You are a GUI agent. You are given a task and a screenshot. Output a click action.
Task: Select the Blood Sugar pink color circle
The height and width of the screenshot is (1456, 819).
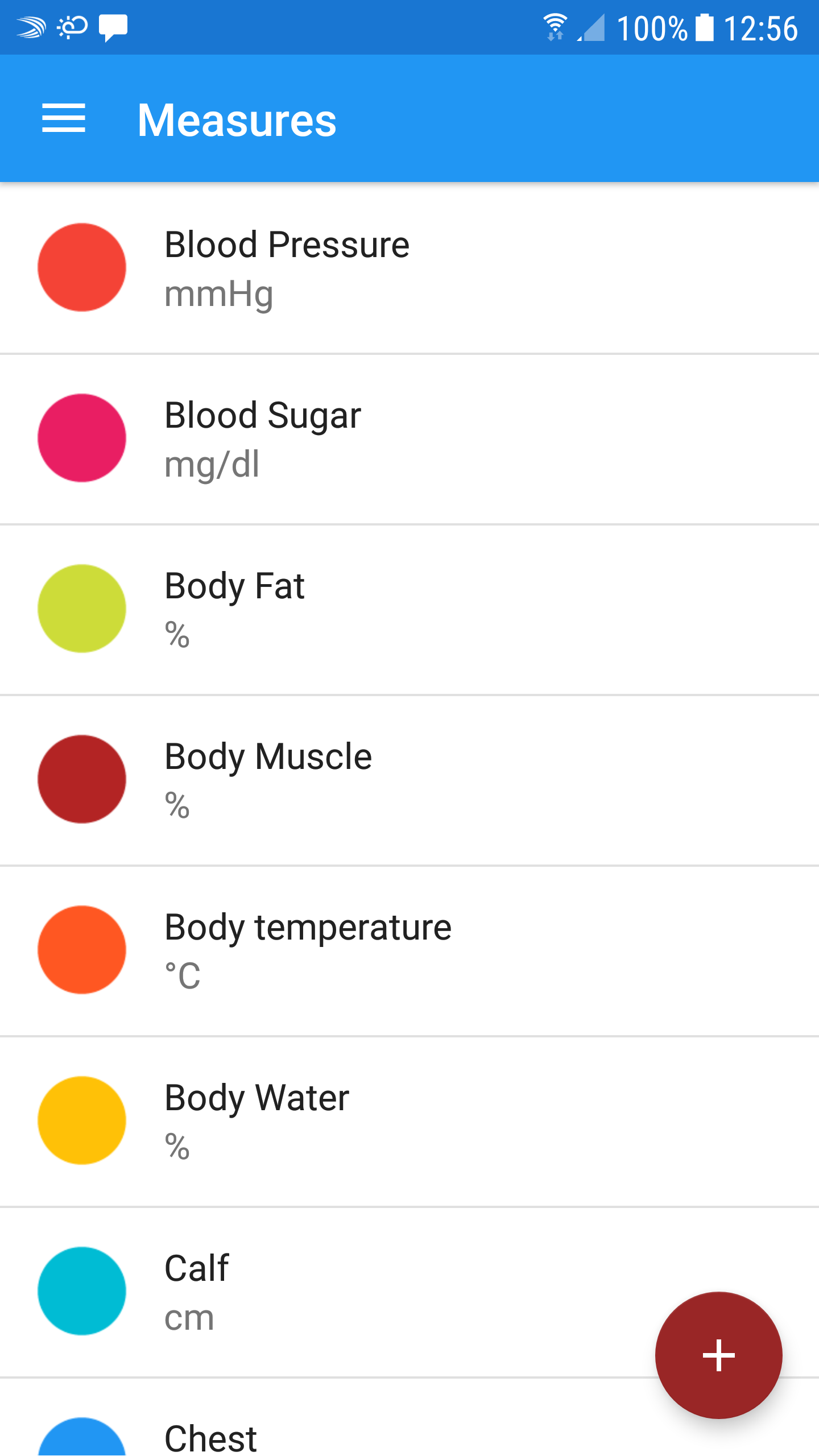pyautogui.click(x=82, y=438)
